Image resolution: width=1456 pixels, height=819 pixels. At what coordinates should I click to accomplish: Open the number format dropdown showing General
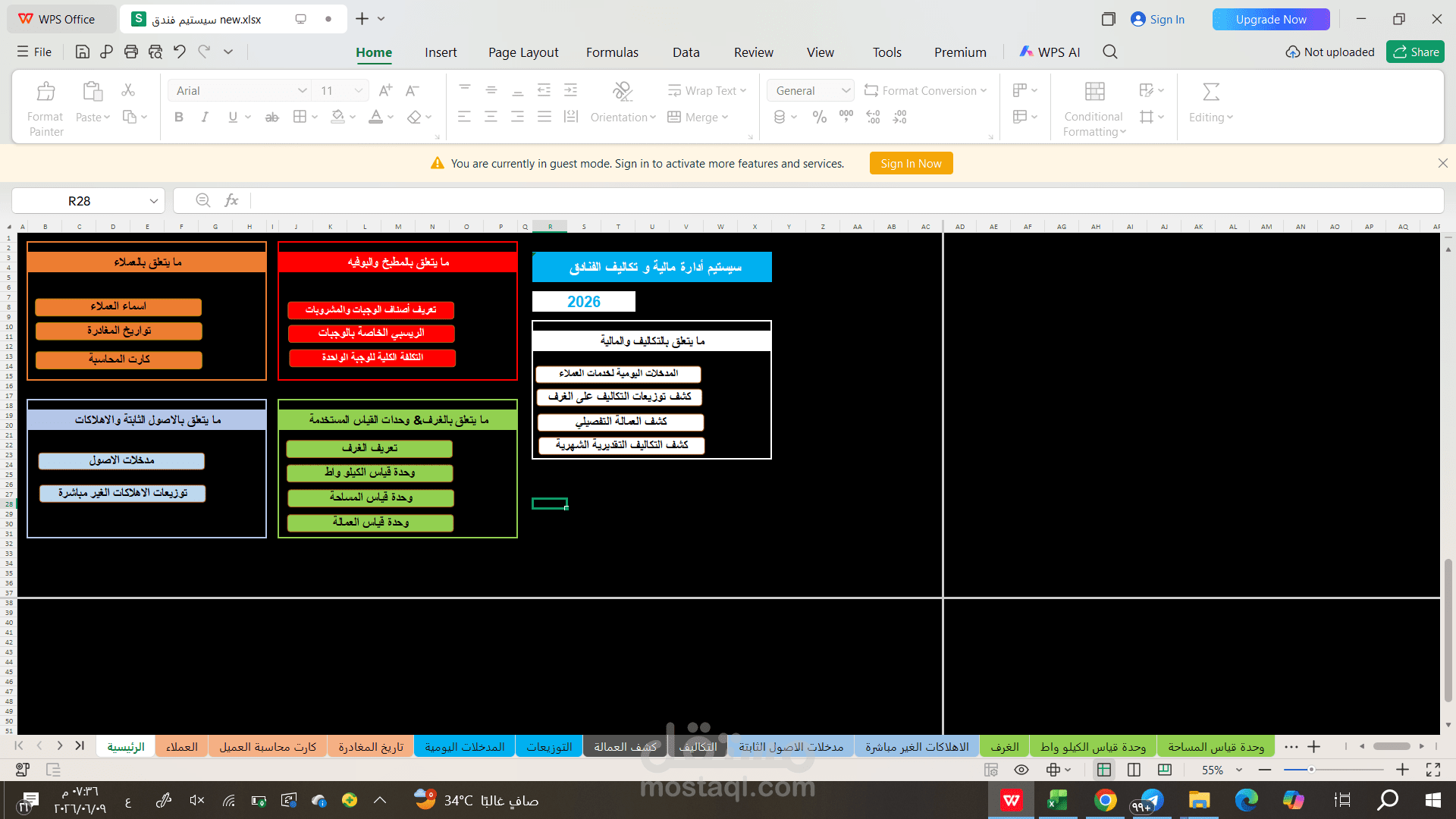[846, 90]
